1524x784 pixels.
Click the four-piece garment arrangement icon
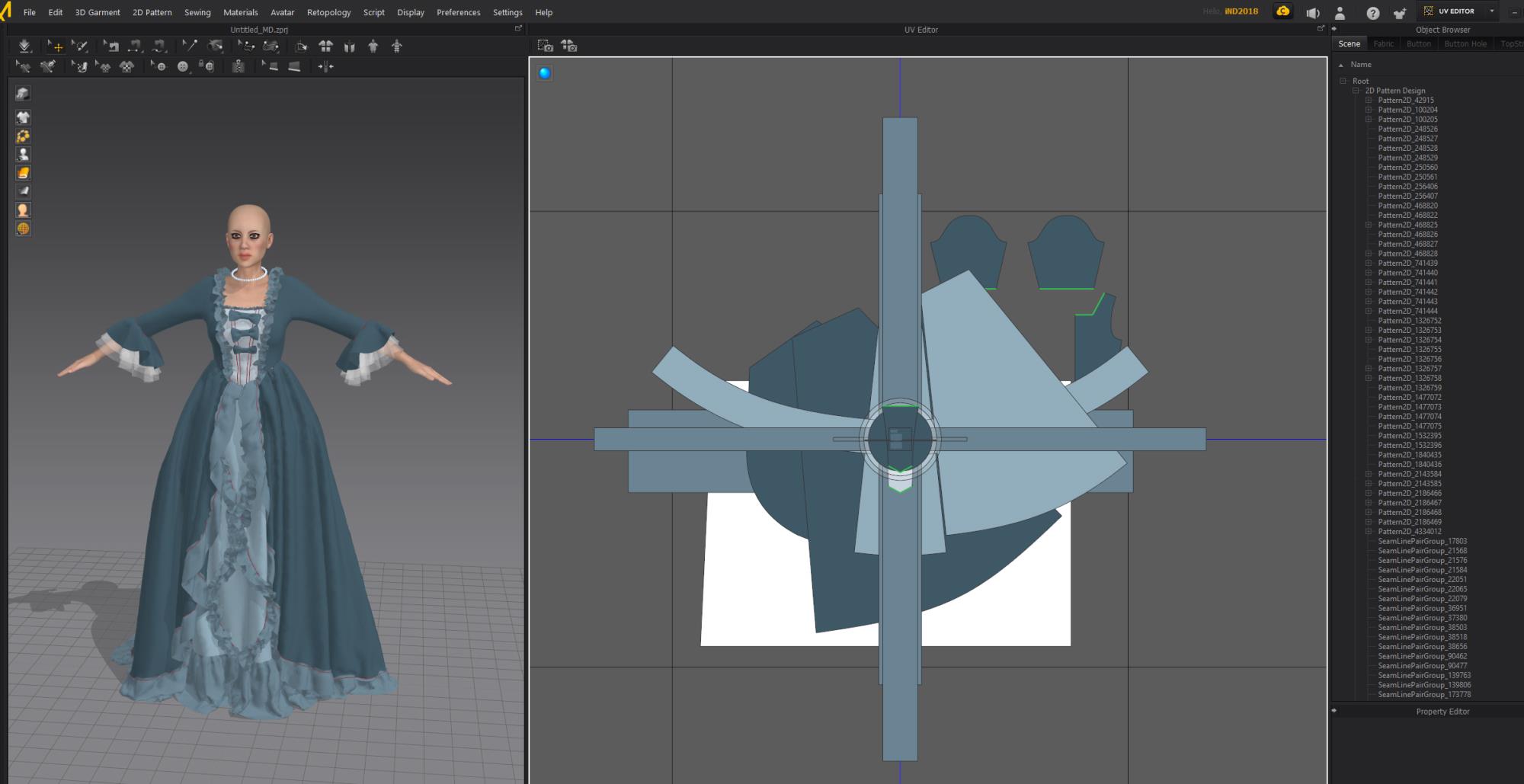coord(325,46)
